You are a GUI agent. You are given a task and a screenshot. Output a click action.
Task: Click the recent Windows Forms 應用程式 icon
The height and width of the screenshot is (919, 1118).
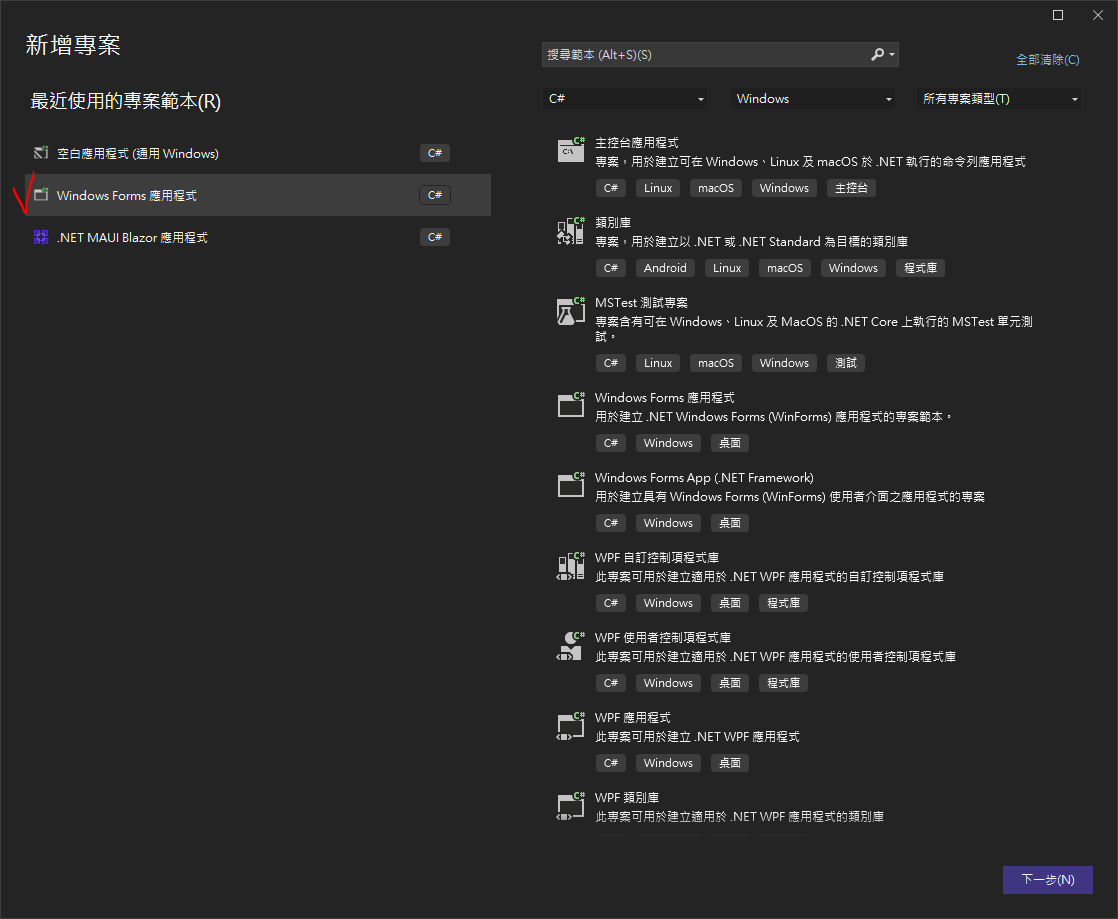[41, 195]
